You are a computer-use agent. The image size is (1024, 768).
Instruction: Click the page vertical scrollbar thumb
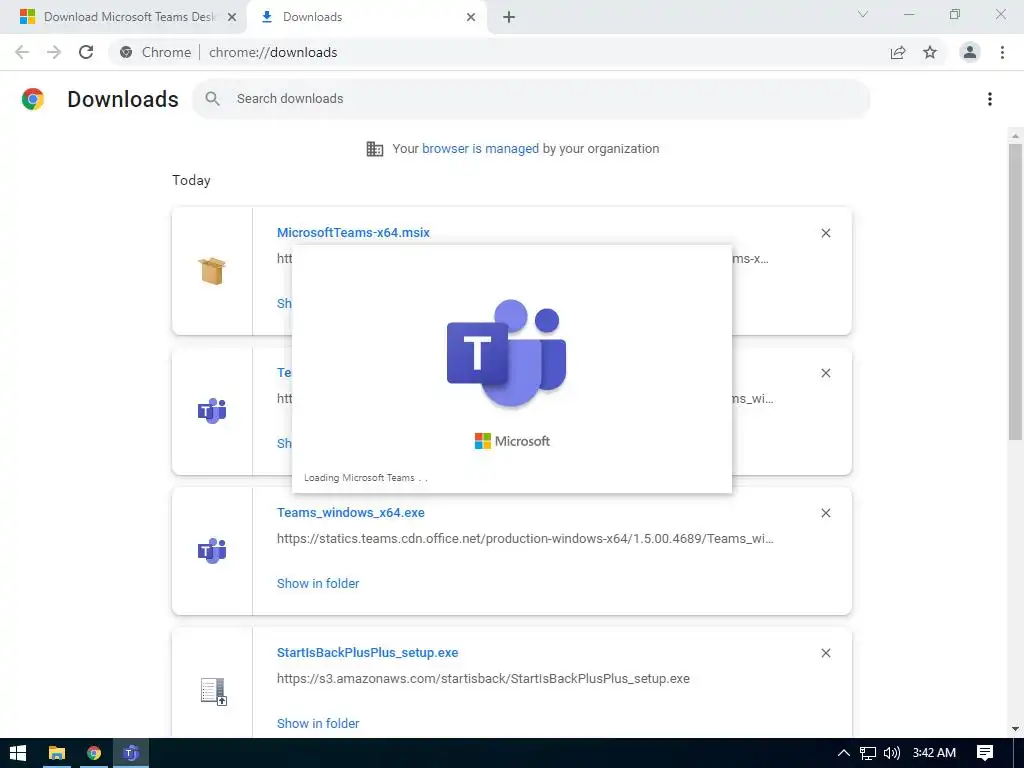(1015, 291)
